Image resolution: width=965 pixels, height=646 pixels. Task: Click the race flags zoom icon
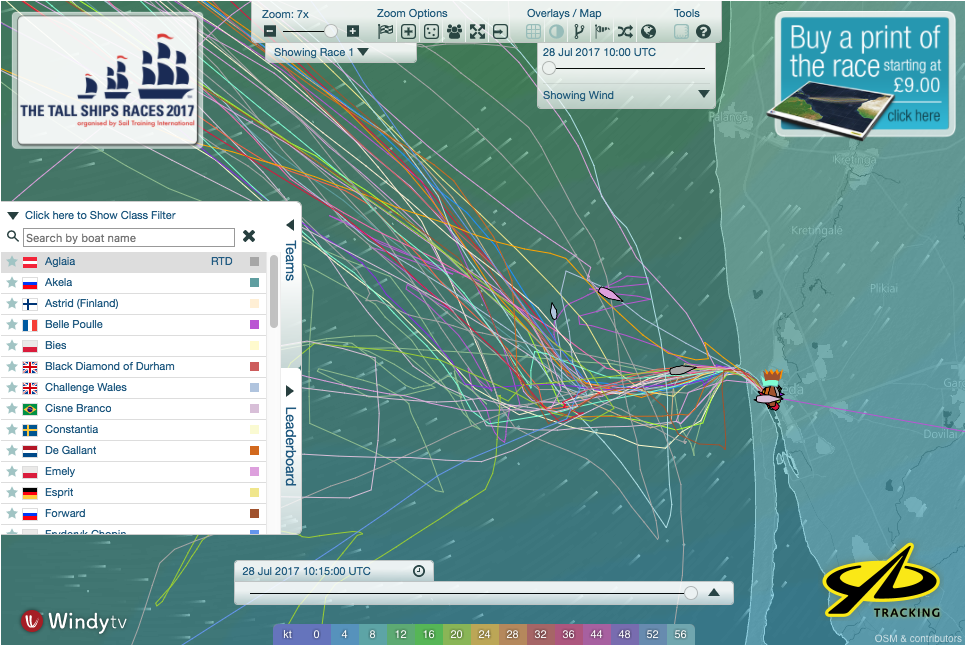385,32
